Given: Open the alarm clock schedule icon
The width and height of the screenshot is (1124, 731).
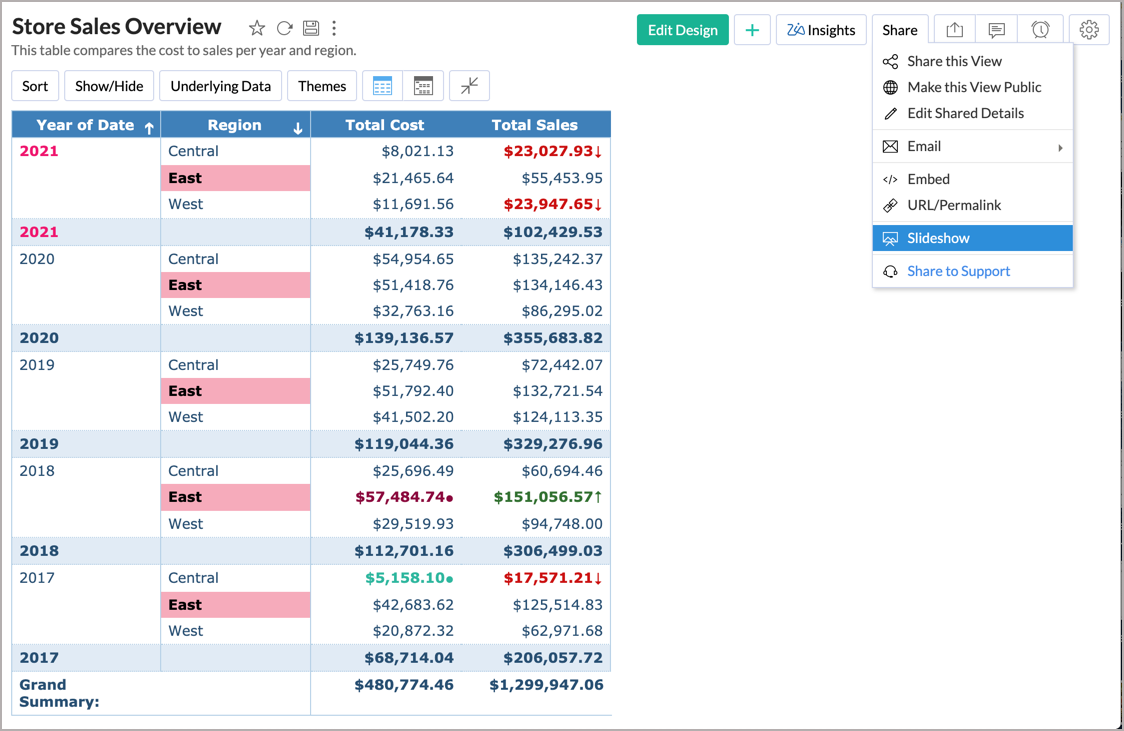Looking at the screenshot, I should [x=1040, y=30].
